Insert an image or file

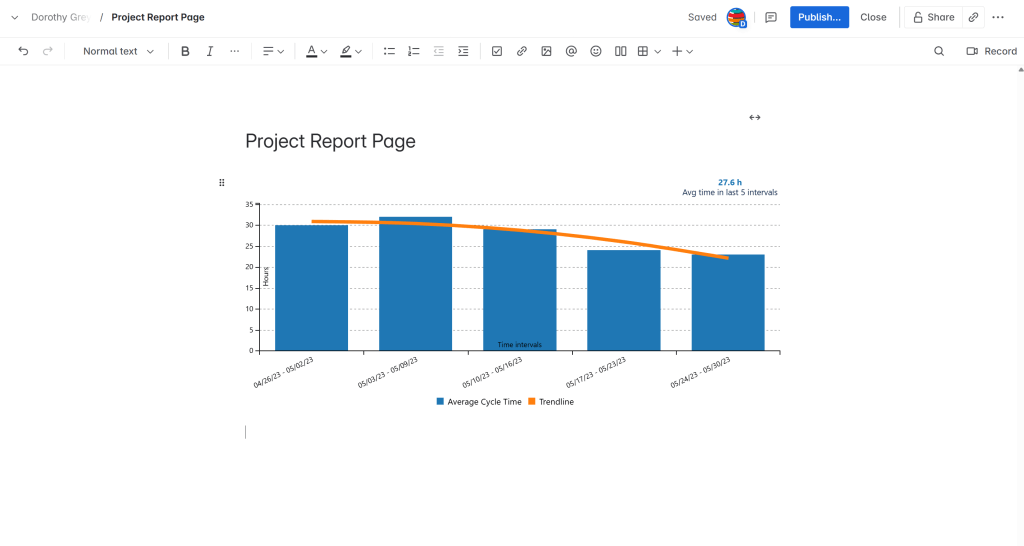click(x=546, y=51)
